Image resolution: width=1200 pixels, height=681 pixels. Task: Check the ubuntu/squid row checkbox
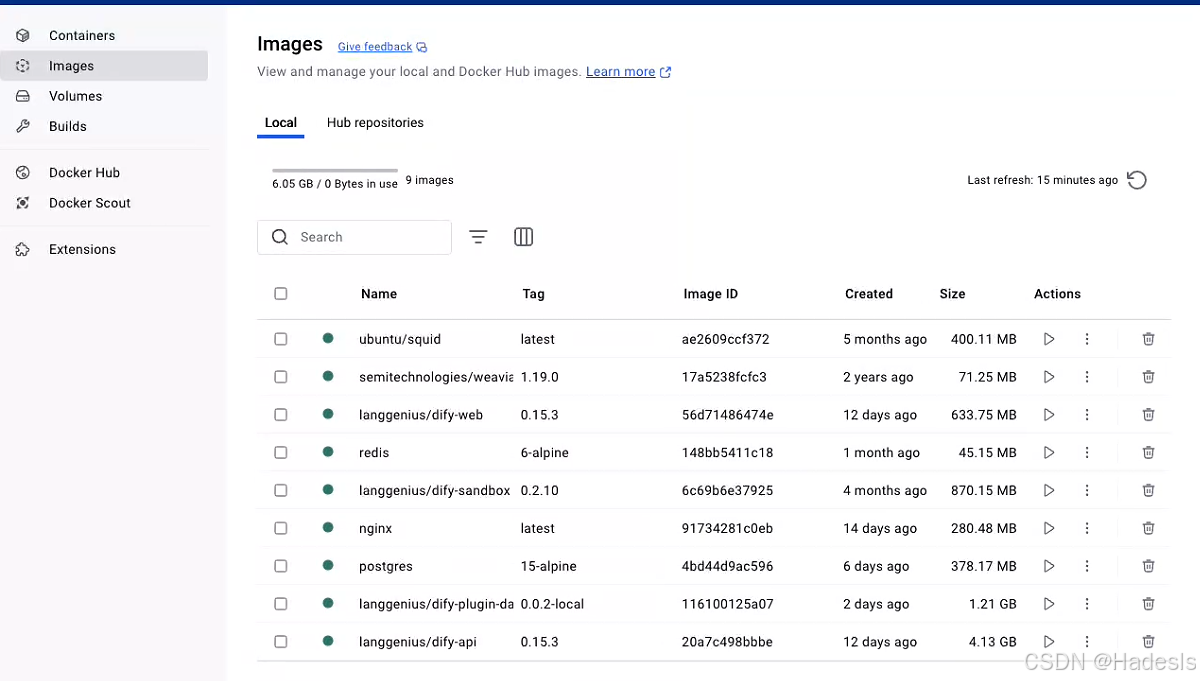(281, 339)
